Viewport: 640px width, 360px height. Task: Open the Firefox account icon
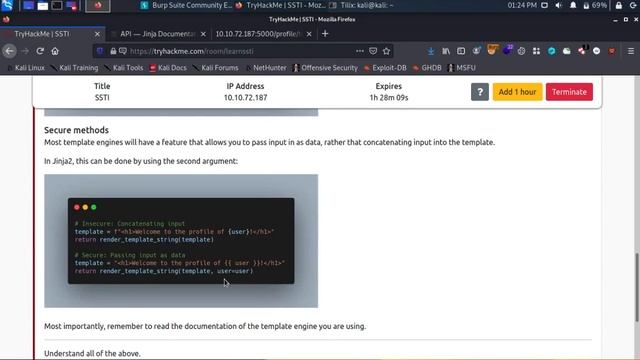pyautogui.click(x=476, y=51)
